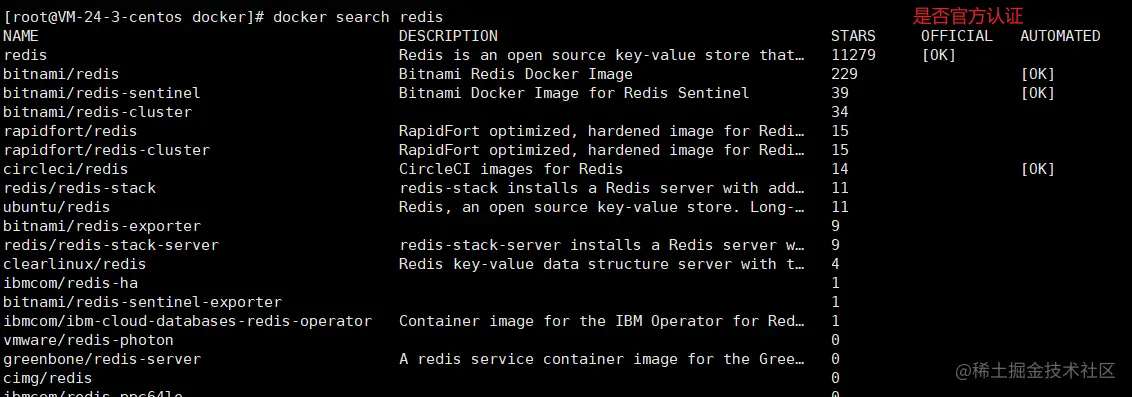Click the NAME column header
The image size is (1132, 397).
click(x=21, y=35)
